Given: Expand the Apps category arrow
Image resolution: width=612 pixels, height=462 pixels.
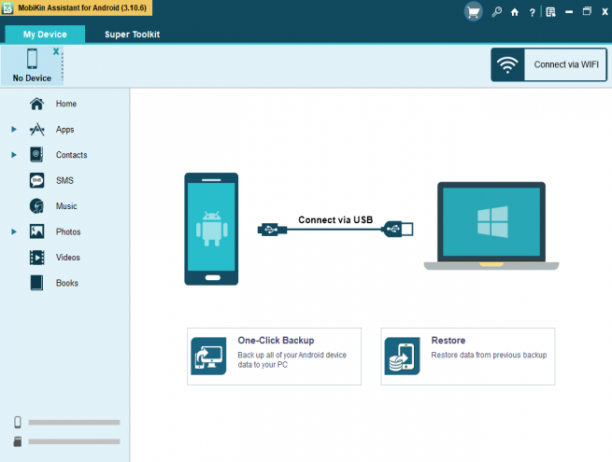Looking at the screenshot, I should click(x=14, y=129).
